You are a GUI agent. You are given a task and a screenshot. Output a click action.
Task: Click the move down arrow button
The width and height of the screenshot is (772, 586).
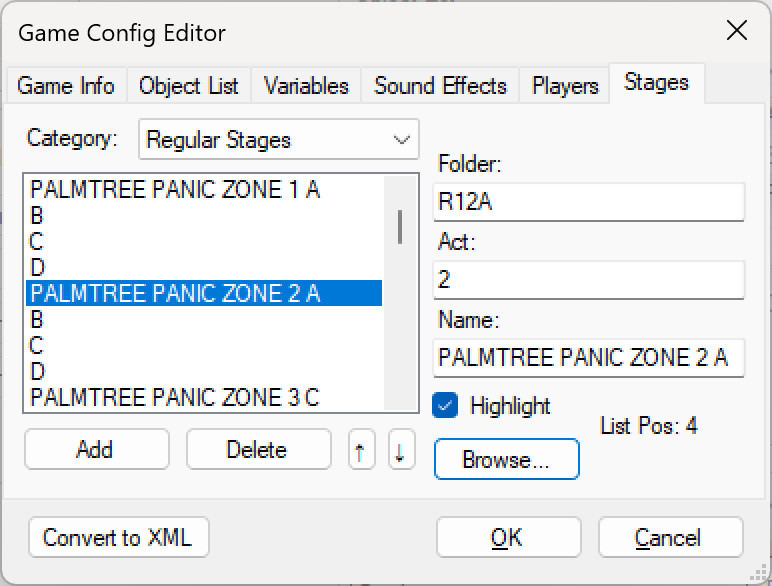point(400,450)
